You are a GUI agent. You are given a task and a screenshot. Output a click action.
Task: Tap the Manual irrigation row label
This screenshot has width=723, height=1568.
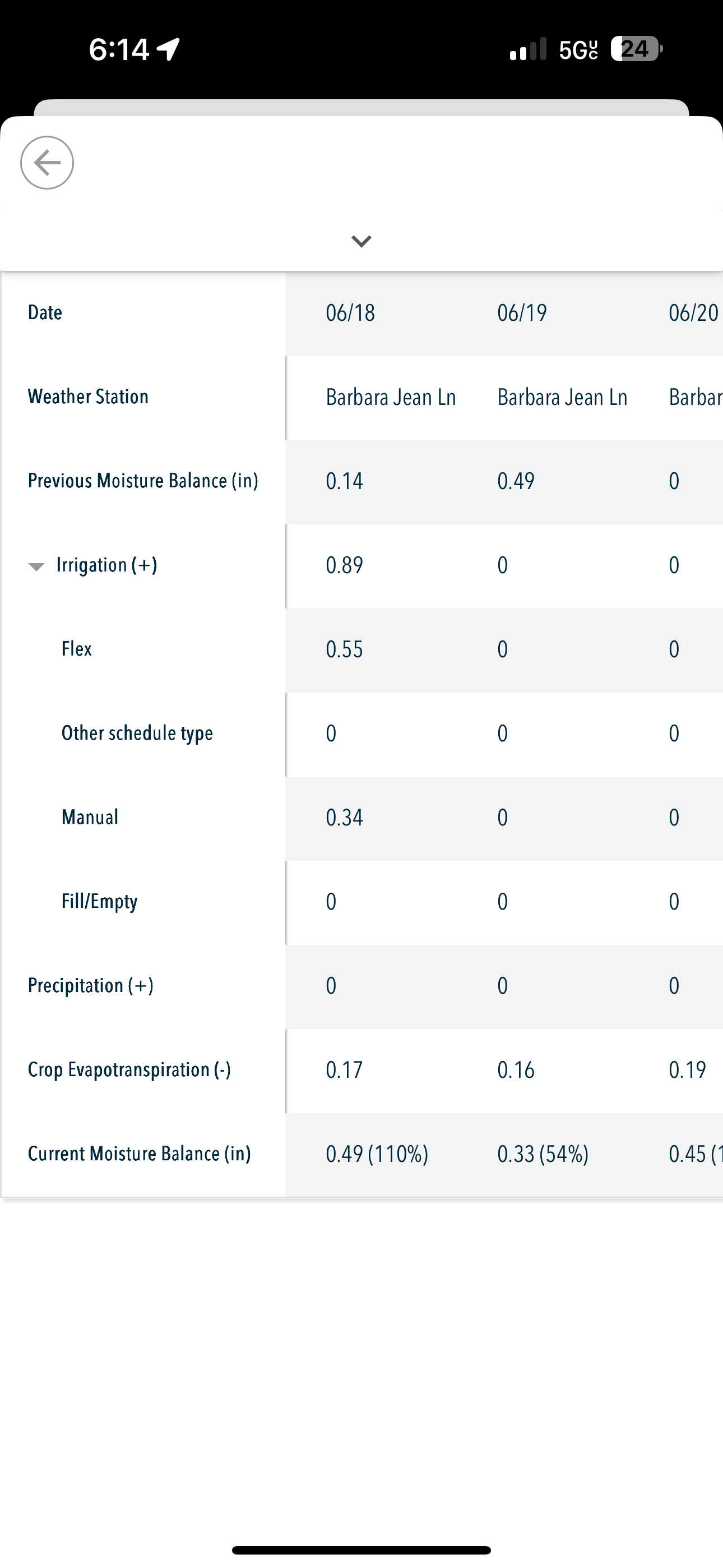tap(90, 817)
